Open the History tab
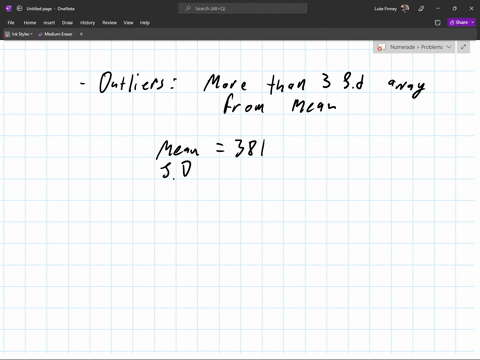The width and height of the screenshot is (480, 360). pyautogui.click(x=87, y=23)
